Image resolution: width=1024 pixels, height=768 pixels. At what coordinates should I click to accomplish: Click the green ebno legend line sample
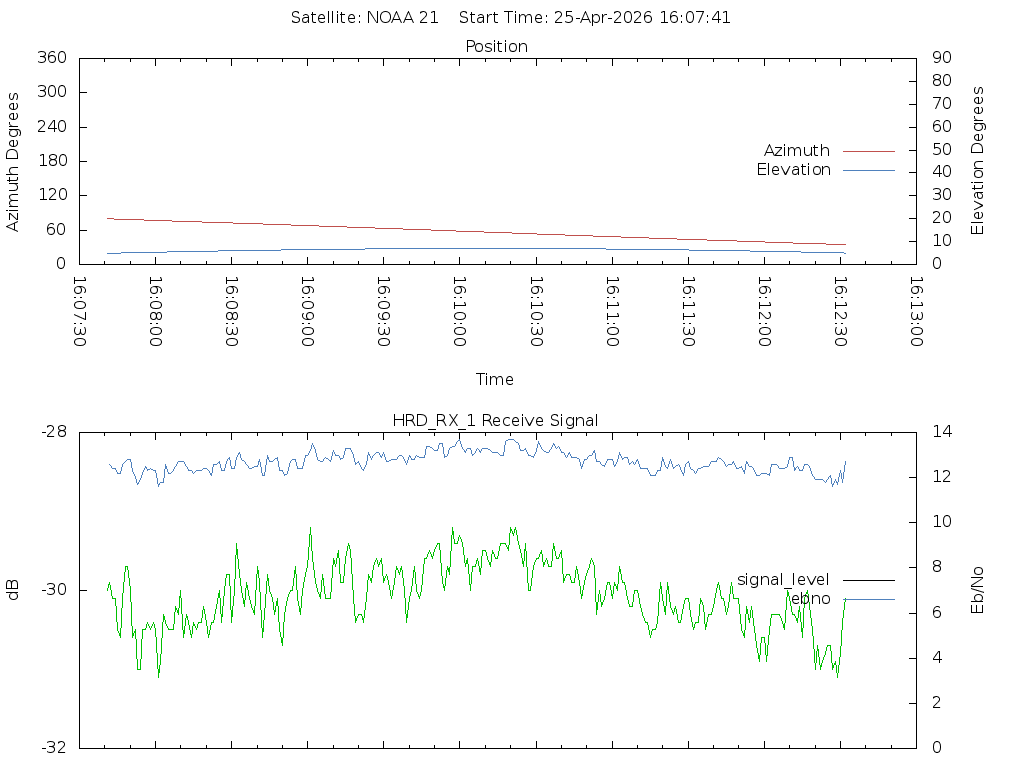point(868,599)
